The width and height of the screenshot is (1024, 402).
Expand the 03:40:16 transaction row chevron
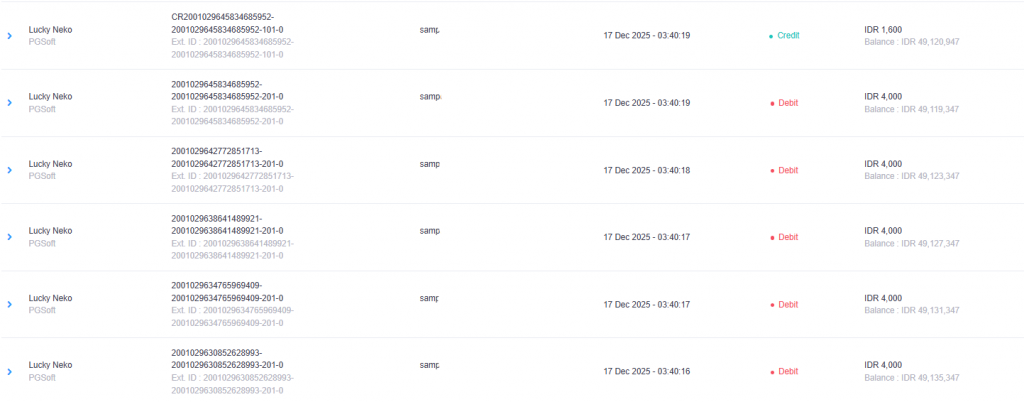coord(9,371)
